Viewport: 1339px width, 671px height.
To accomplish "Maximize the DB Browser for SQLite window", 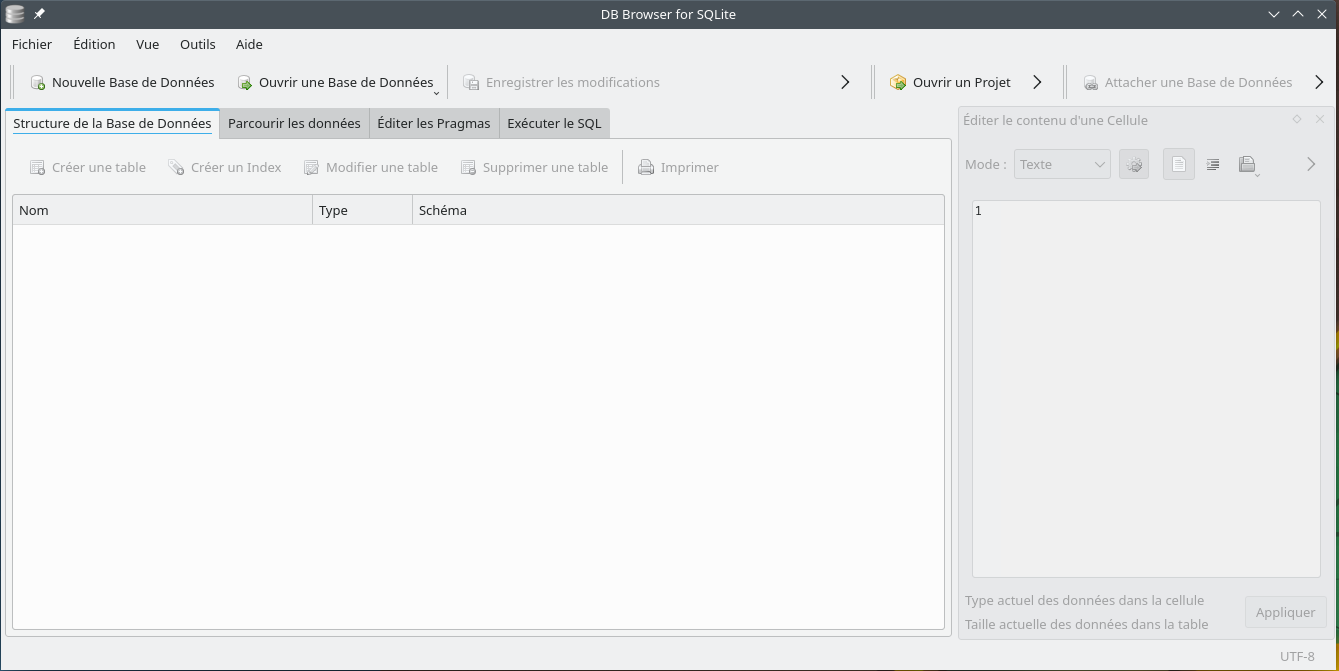I will click(1298, 14).
